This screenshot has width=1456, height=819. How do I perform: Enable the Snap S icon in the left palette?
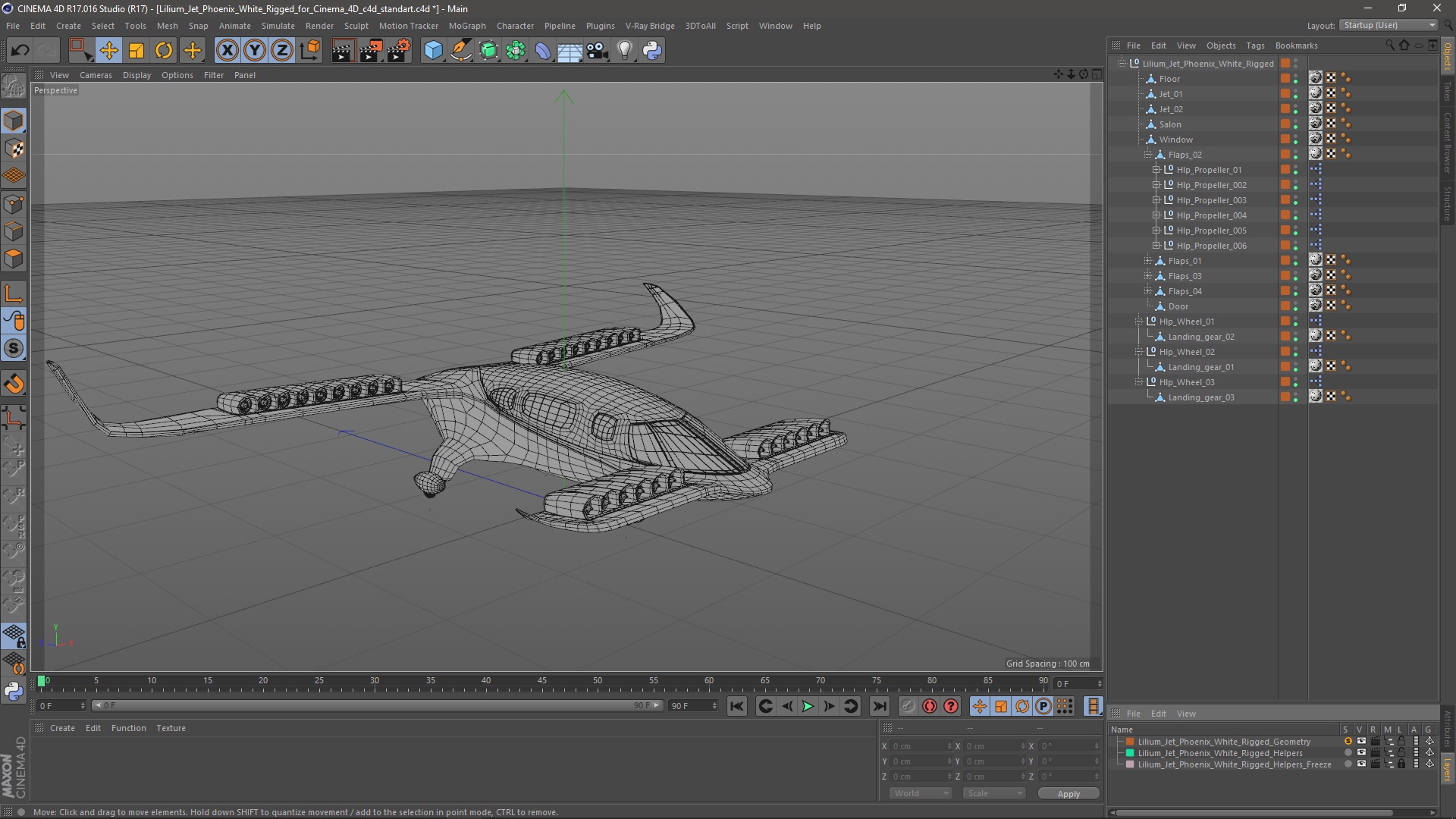pyautogui.click(x=14, y=349)
